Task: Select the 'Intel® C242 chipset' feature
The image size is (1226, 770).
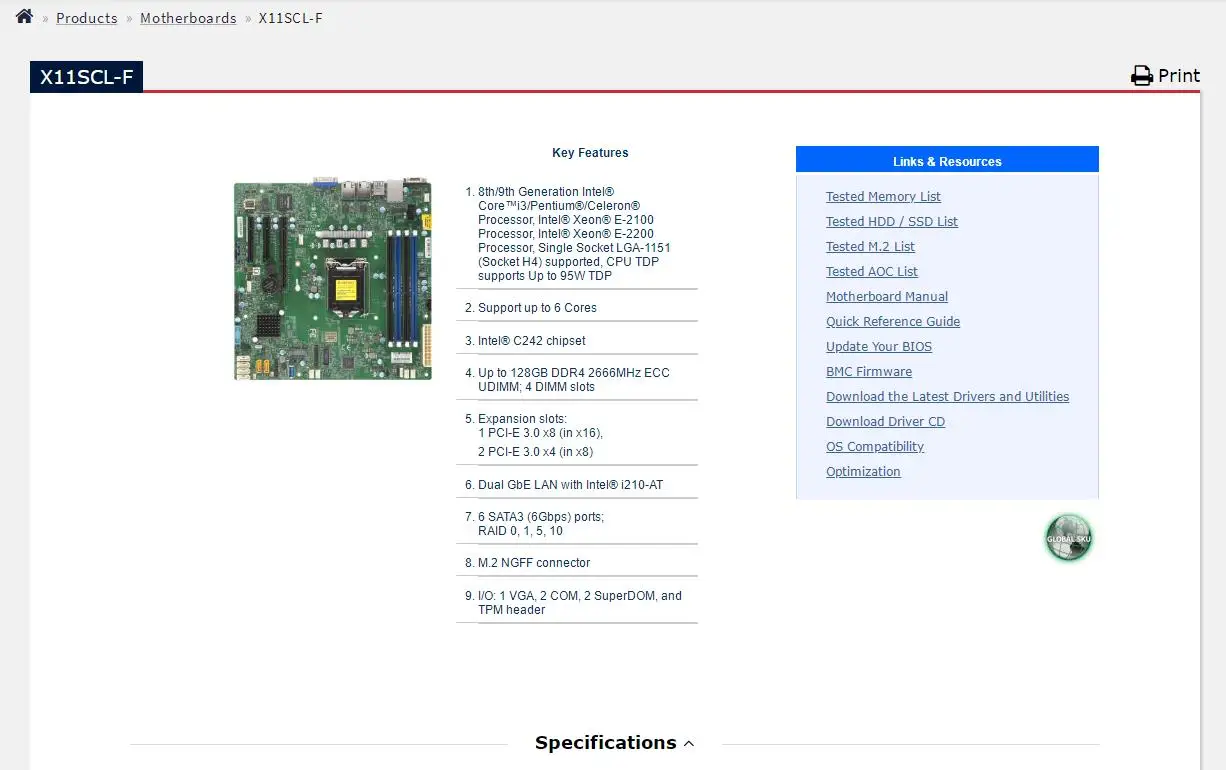Action: click(532, 341)
